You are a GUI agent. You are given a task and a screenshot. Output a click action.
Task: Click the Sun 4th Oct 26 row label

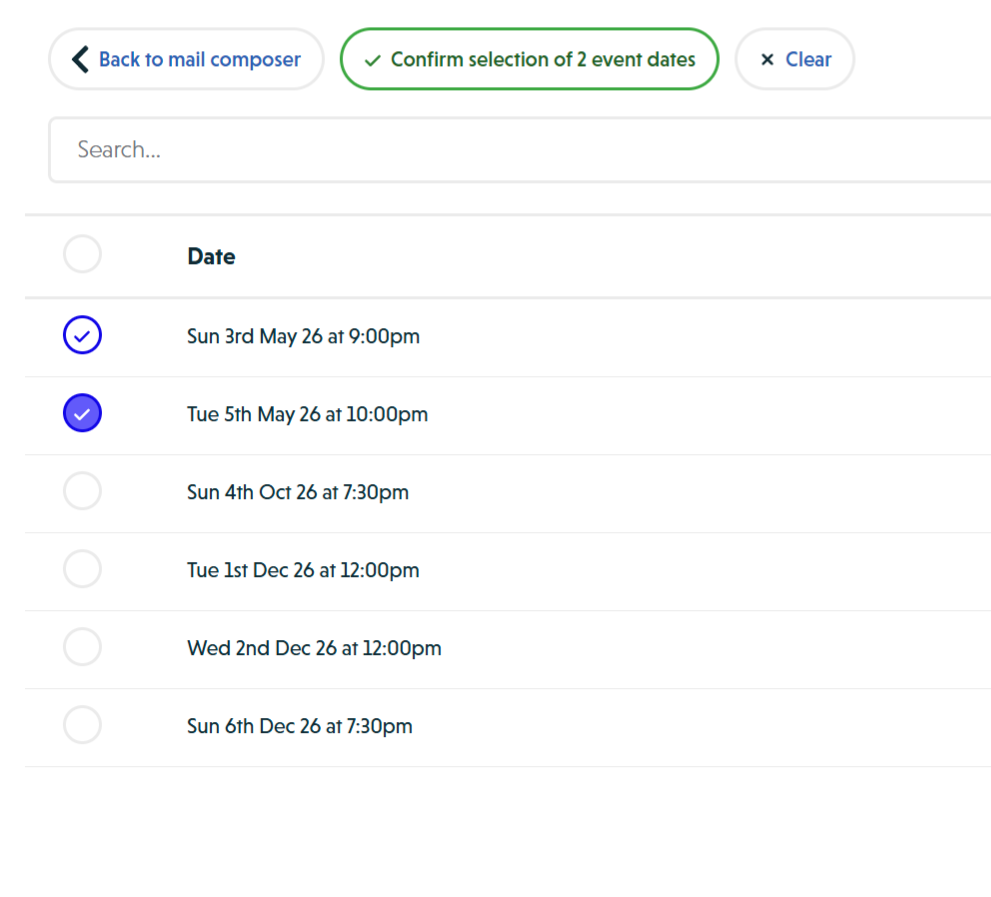click(x=297, y=492)
